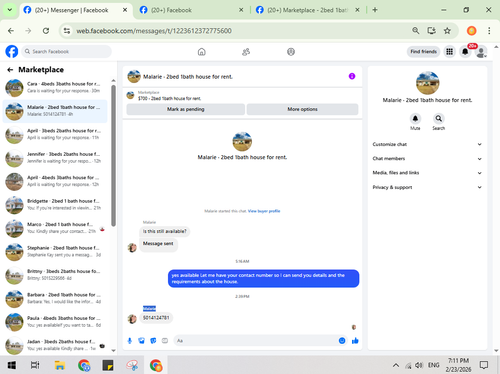
Task: Go back from Marketplace chats list
Action: [10, 70]
